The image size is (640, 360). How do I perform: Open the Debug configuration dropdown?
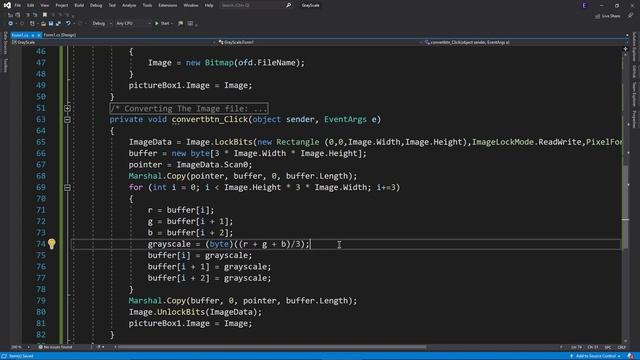pos(102,24)
